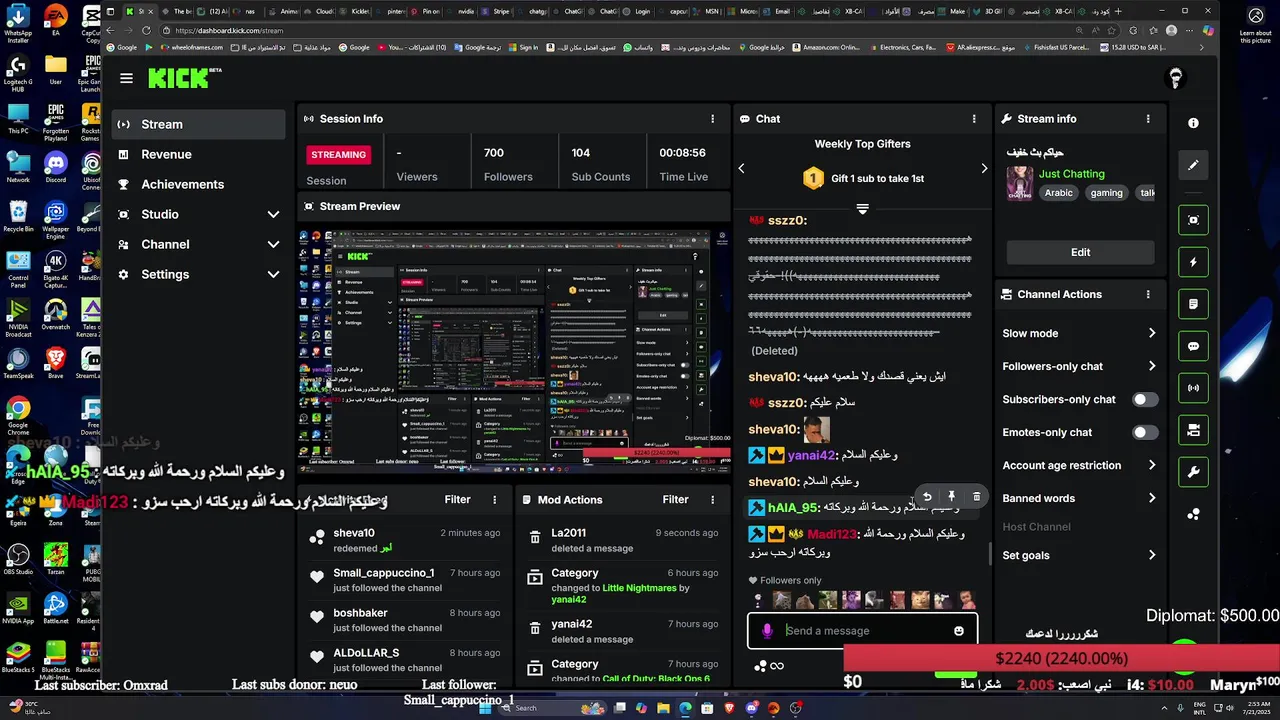Open Banned words settings
Screen dimensions: 1280x720
click(x=1080, y=499)
